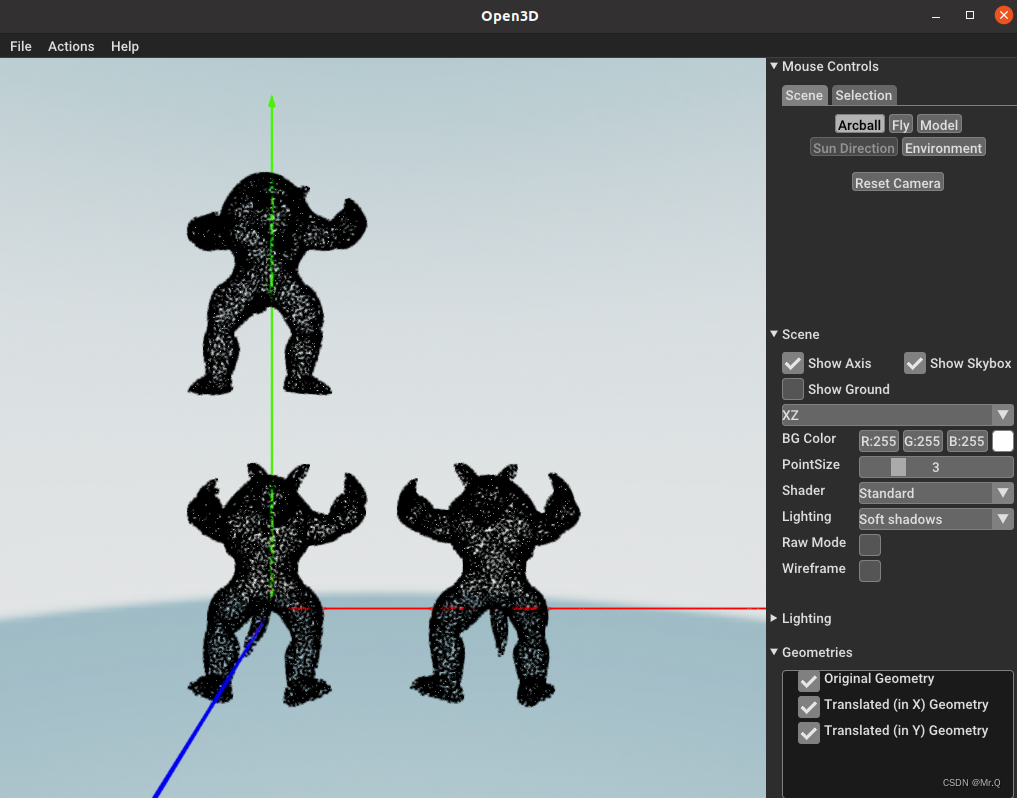Open the Shader dropdown showing Standard
This screenshot has height=798, width=1017.
[x=934, y=492]
